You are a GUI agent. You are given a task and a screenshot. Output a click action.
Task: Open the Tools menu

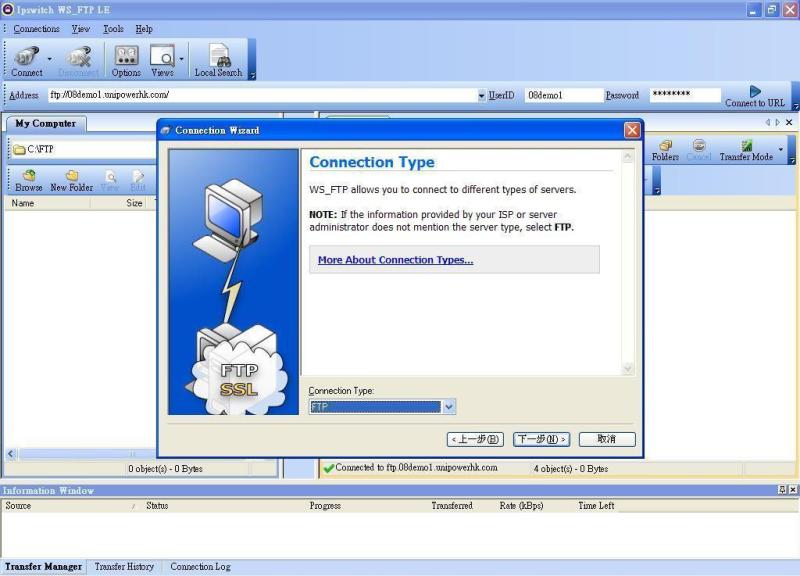pos(113,29)
